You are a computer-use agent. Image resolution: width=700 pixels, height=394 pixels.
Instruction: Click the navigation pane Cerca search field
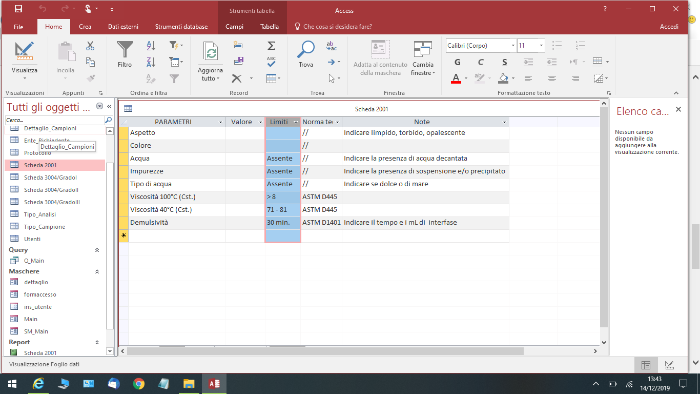click(54, 120)
